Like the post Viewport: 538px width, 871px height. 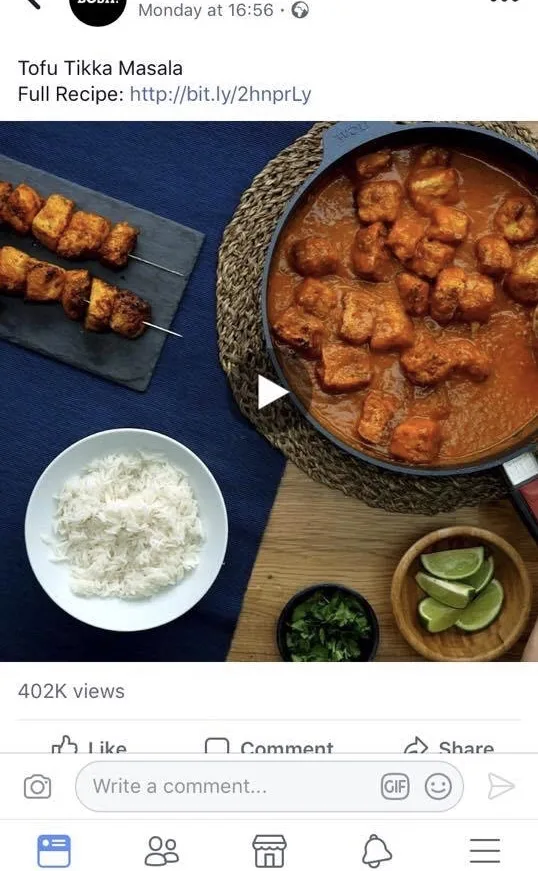coord(89,745)
